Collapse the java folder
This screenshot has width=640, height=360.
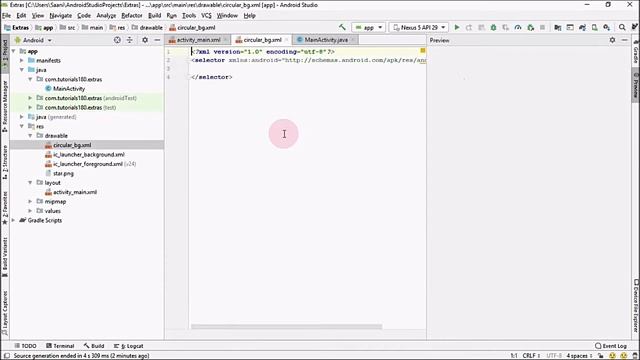22,70
